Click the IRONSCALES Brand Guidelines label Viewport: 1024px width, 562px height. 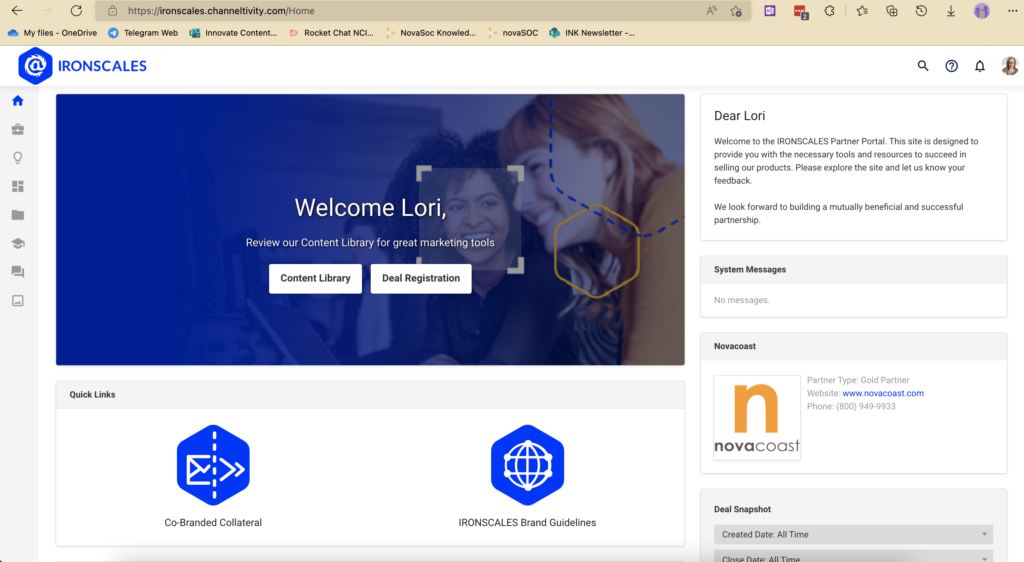tap(527, 522)
